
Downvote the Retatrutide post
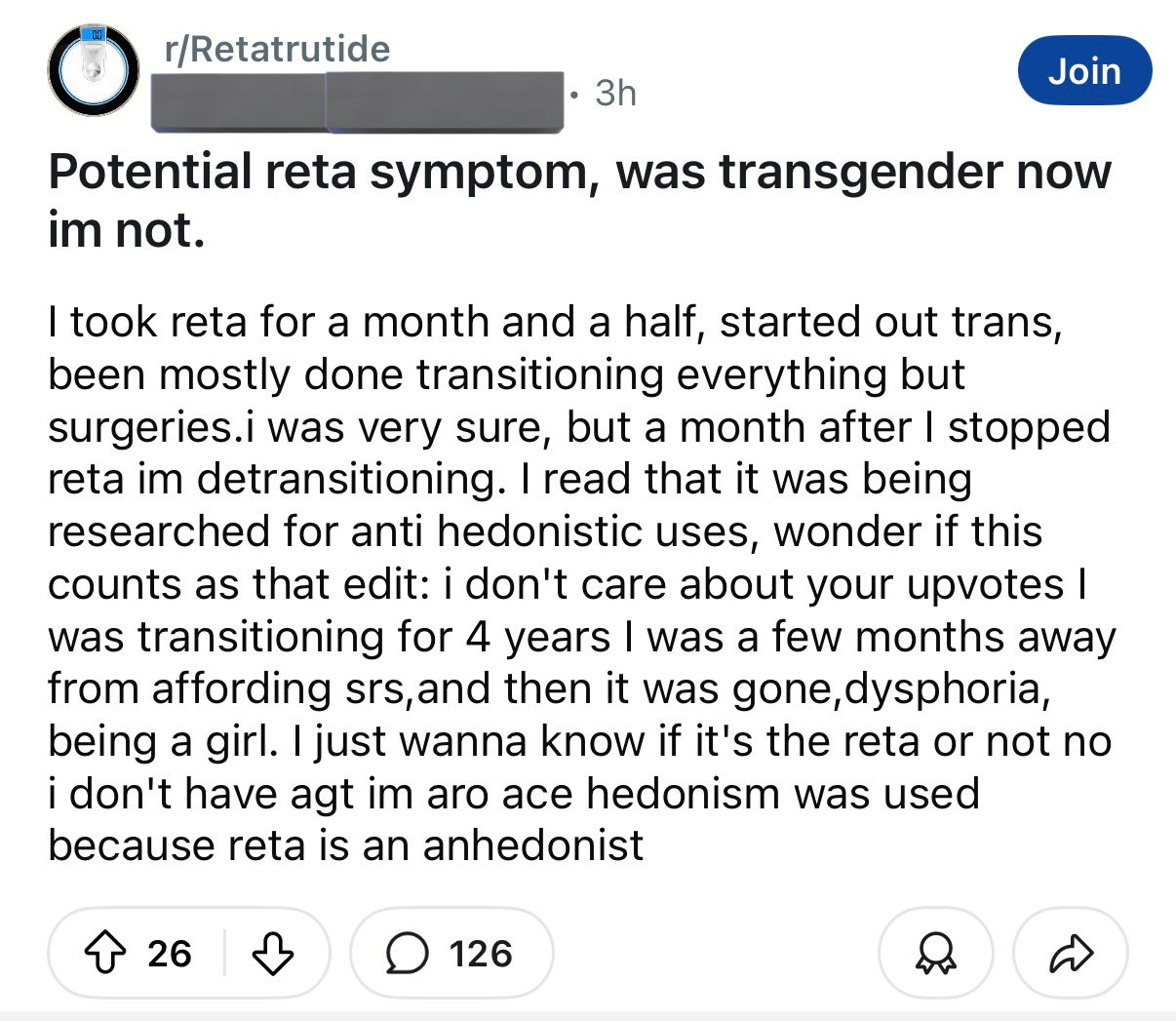(x=272, y=953)
